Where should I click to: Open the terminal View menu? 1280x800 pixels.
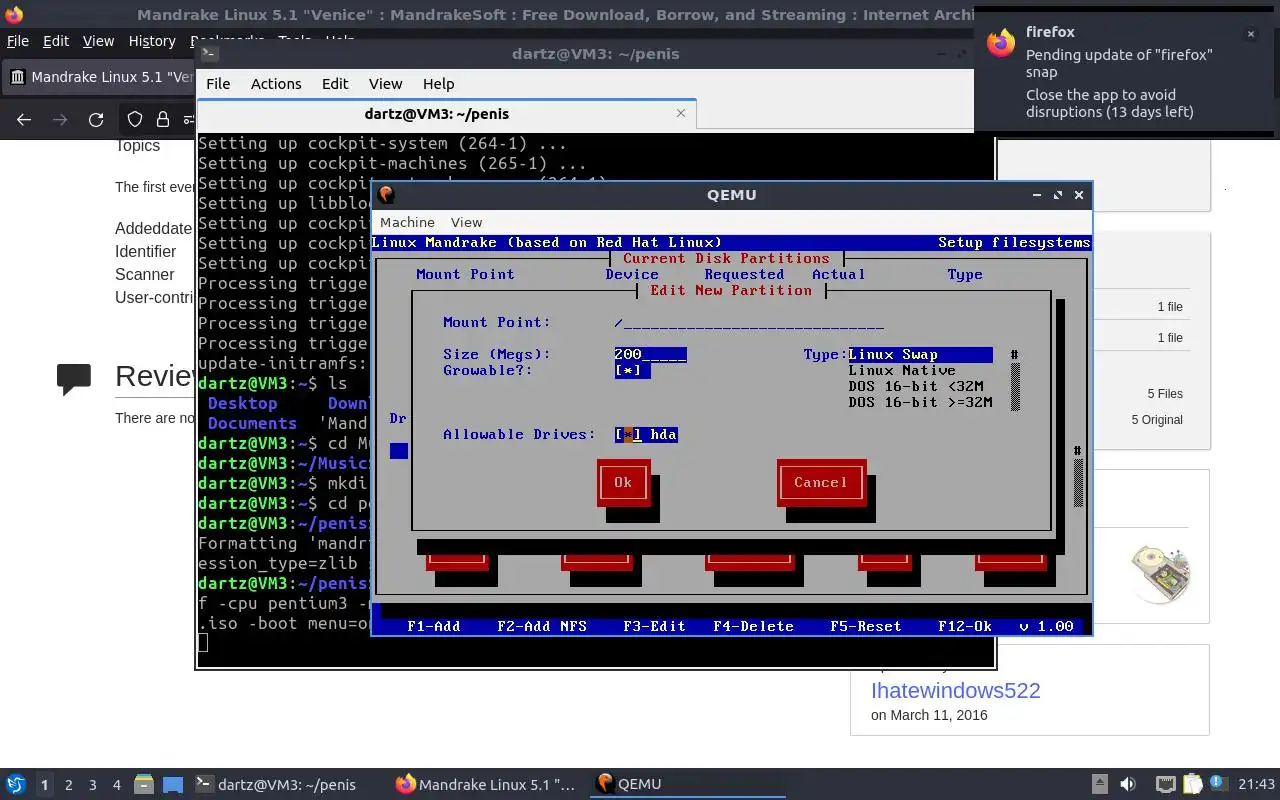385,84
